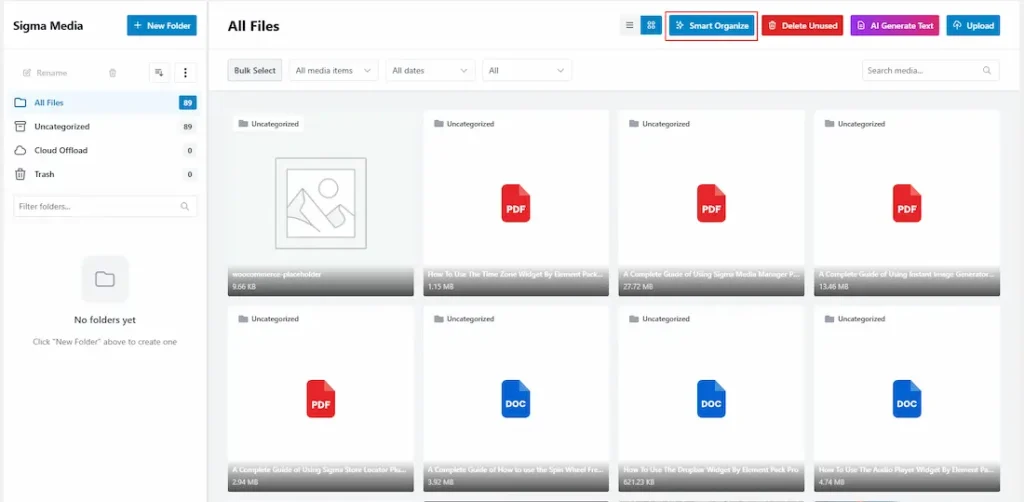Click the trash icon beside Rename
Image resolution: width=1024 pixels, height=502 pixels.
tap(112, 73)
